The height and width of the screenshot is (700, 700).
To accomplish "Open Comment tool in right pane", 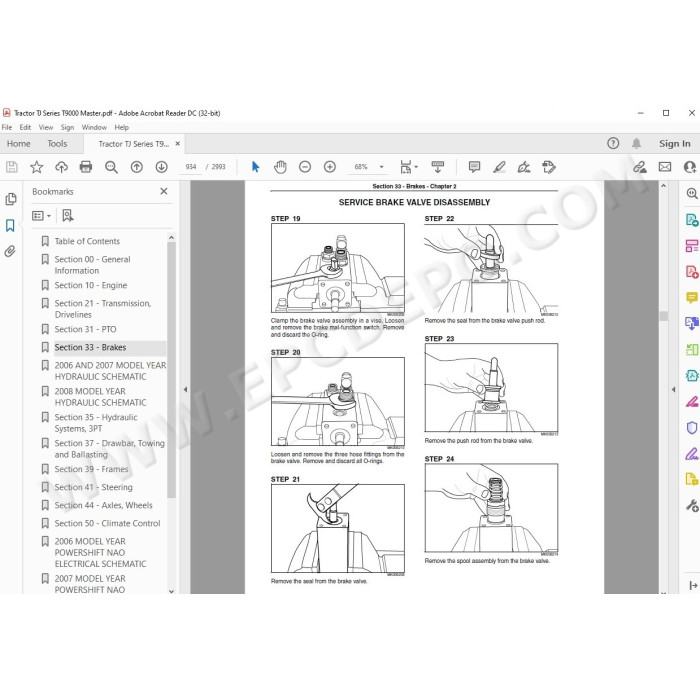I will coord(692,297).
